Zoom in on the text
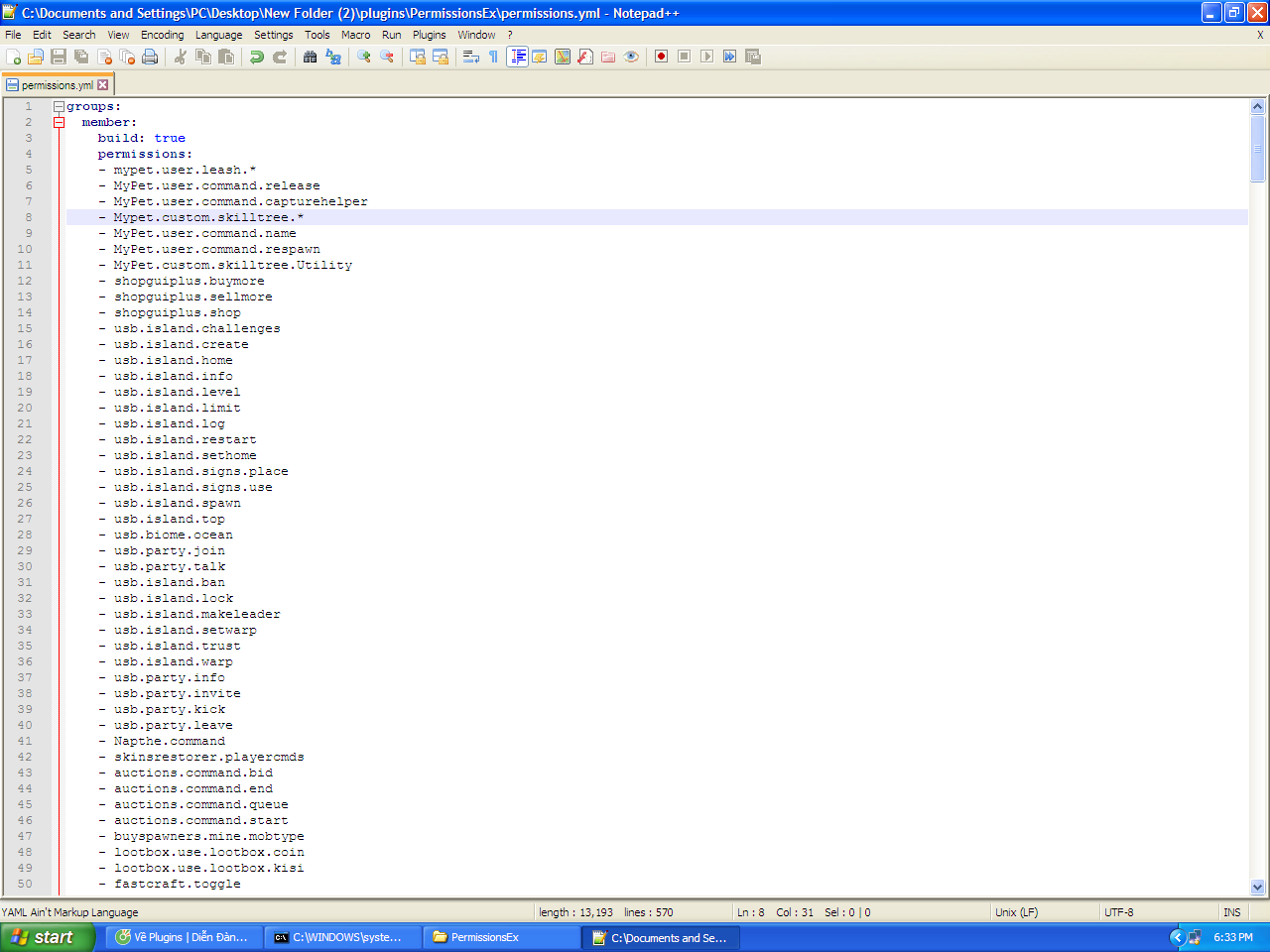1270x952 pixels. click(364, 57)
